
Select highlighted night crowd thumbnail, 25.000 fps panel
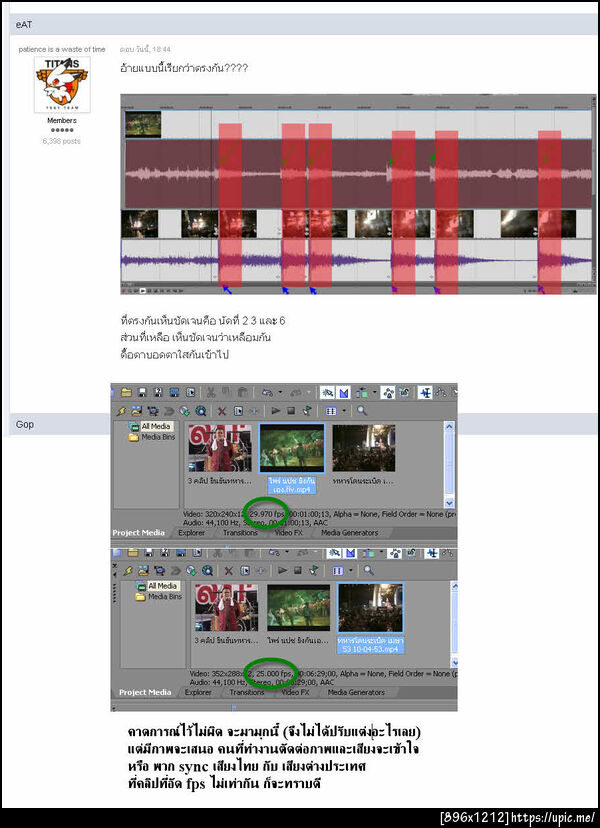click(370, 608)
